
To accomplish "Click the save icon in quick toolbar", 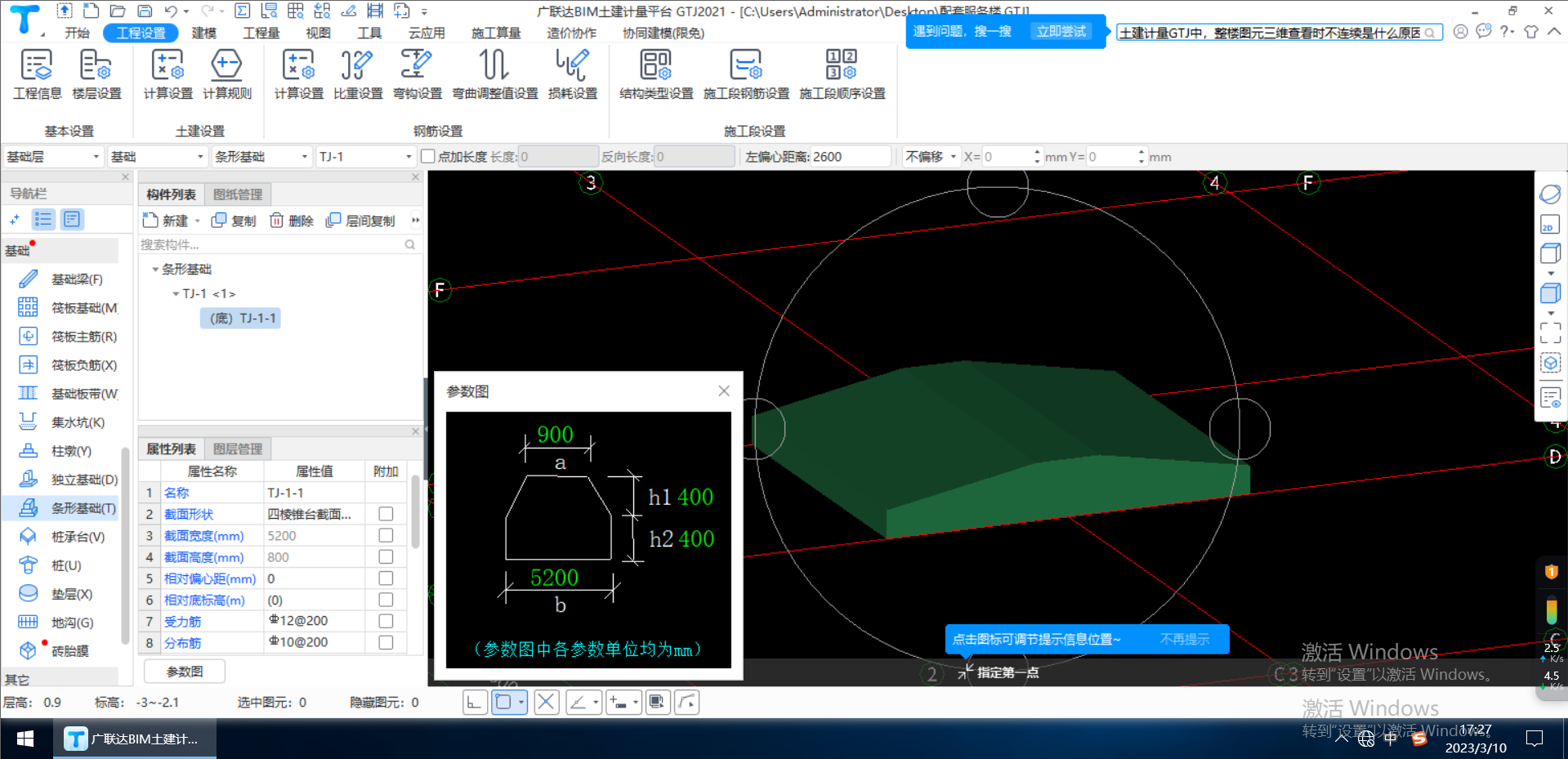I will tap(145, 11).
